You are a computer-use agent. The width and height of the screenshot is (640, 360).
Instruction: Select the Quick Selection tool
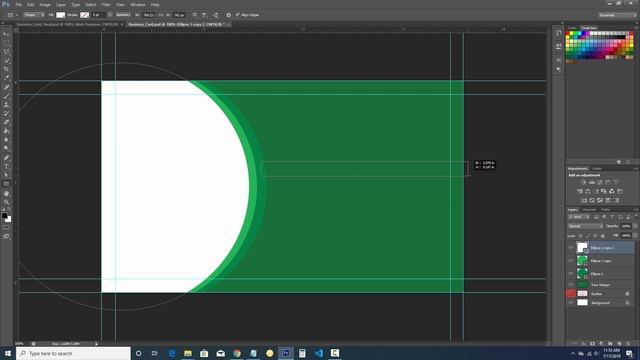click(6, 61)
